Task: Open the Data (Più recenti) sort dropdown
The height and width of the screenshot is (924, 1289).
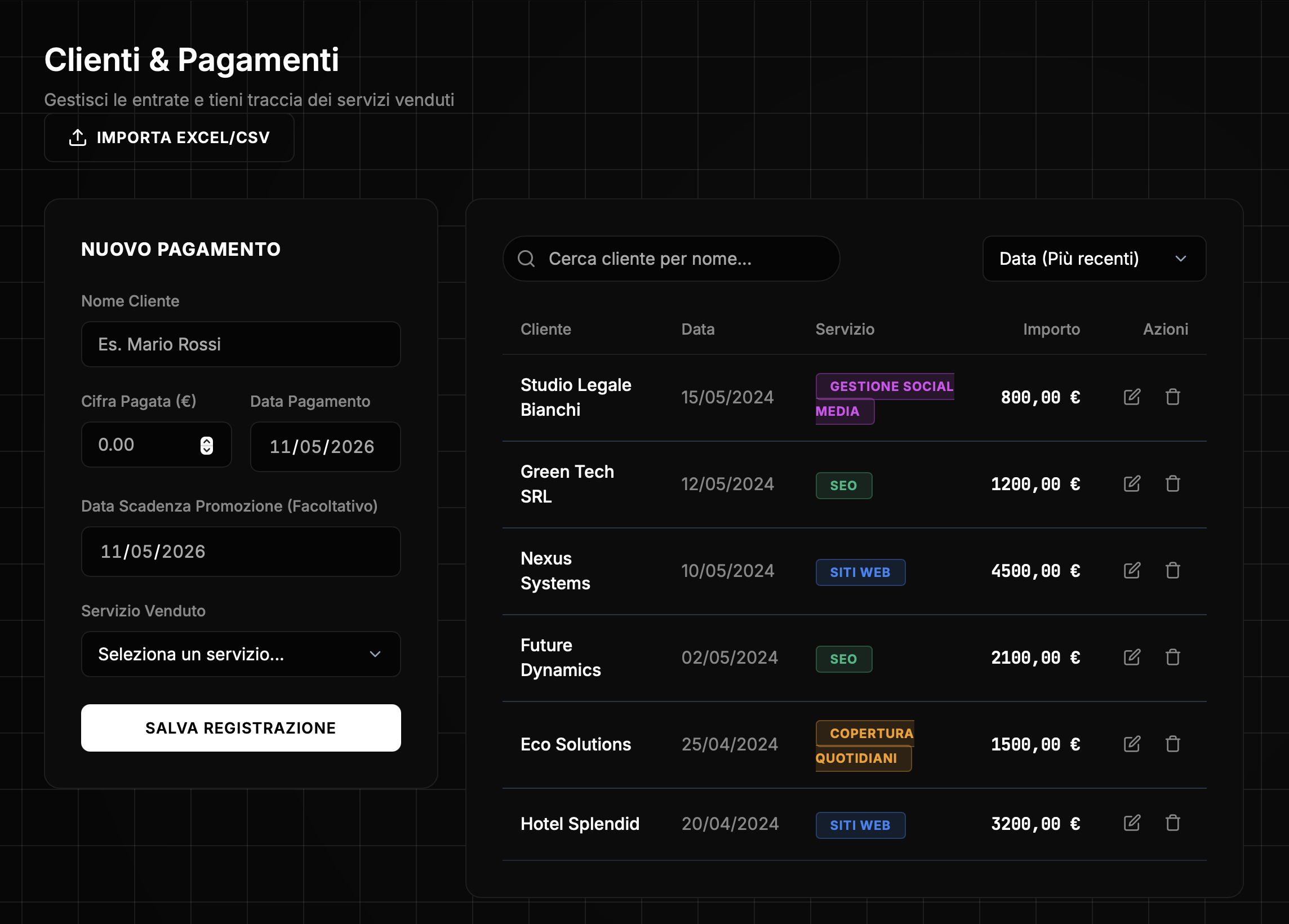Action: pyautogui.click(x=1094, y=259)
